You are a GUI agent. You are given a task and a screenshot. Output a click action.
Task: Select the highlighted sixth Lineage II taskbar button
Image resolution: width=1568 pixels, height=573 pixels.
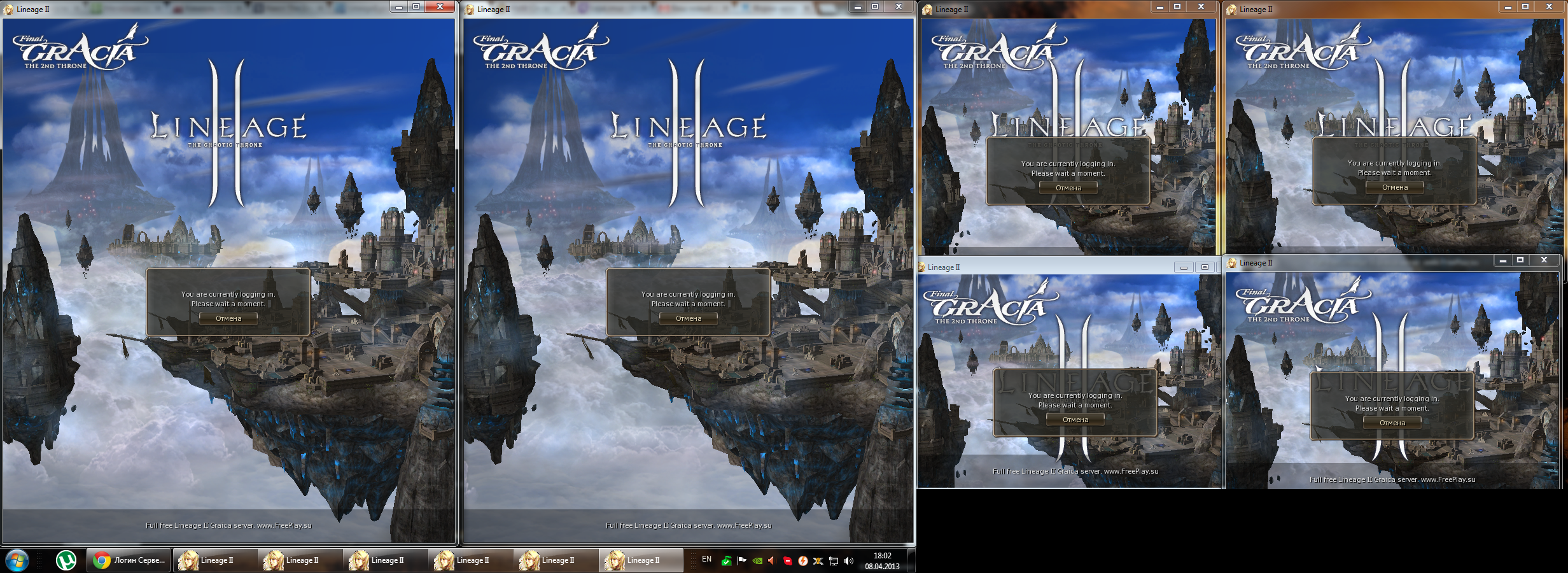tap(641, 560)
